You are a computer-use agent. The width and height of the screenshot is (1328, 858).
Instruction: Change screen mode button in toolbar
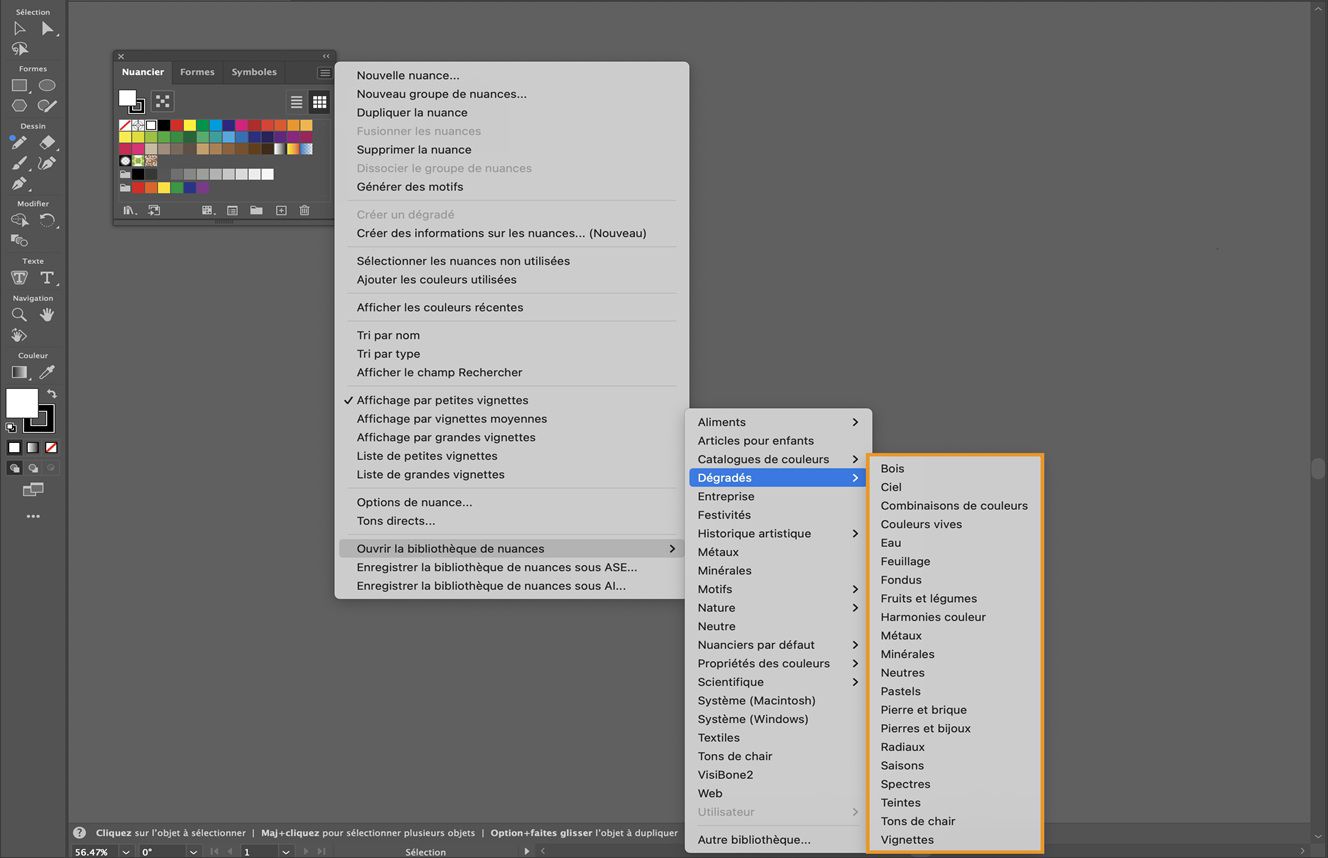click(x=33, y=489)
